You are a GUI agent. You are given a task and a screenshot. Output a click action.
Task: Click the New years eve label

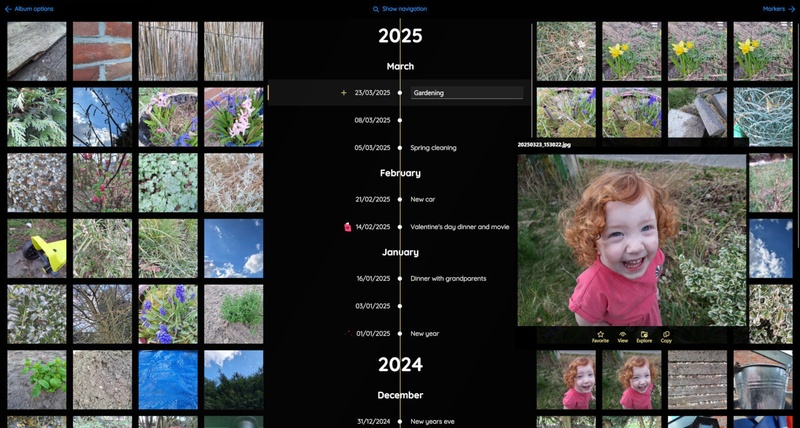432,422
